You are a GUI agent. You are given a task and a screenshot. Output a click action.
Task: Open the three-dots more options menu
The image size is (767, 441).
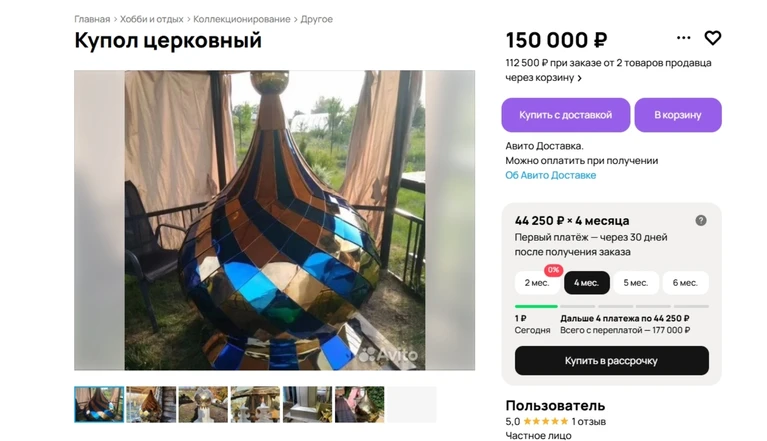pyautogui.click(x=684, y=38)
